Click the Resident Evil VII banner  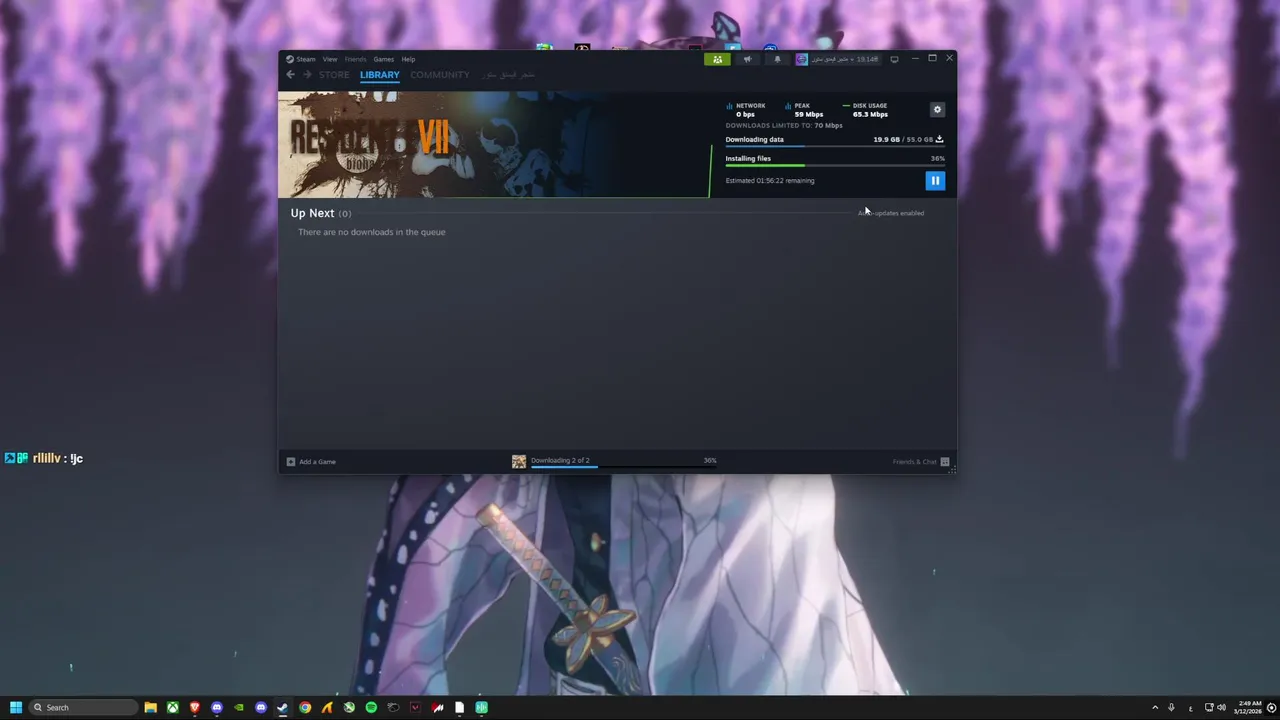point(494,145)
